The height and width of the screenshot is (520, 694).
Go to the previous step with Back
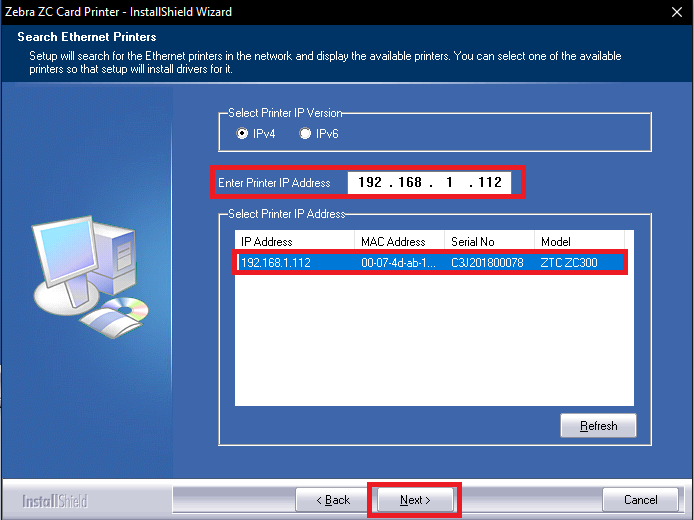click(x=333, y=499)
